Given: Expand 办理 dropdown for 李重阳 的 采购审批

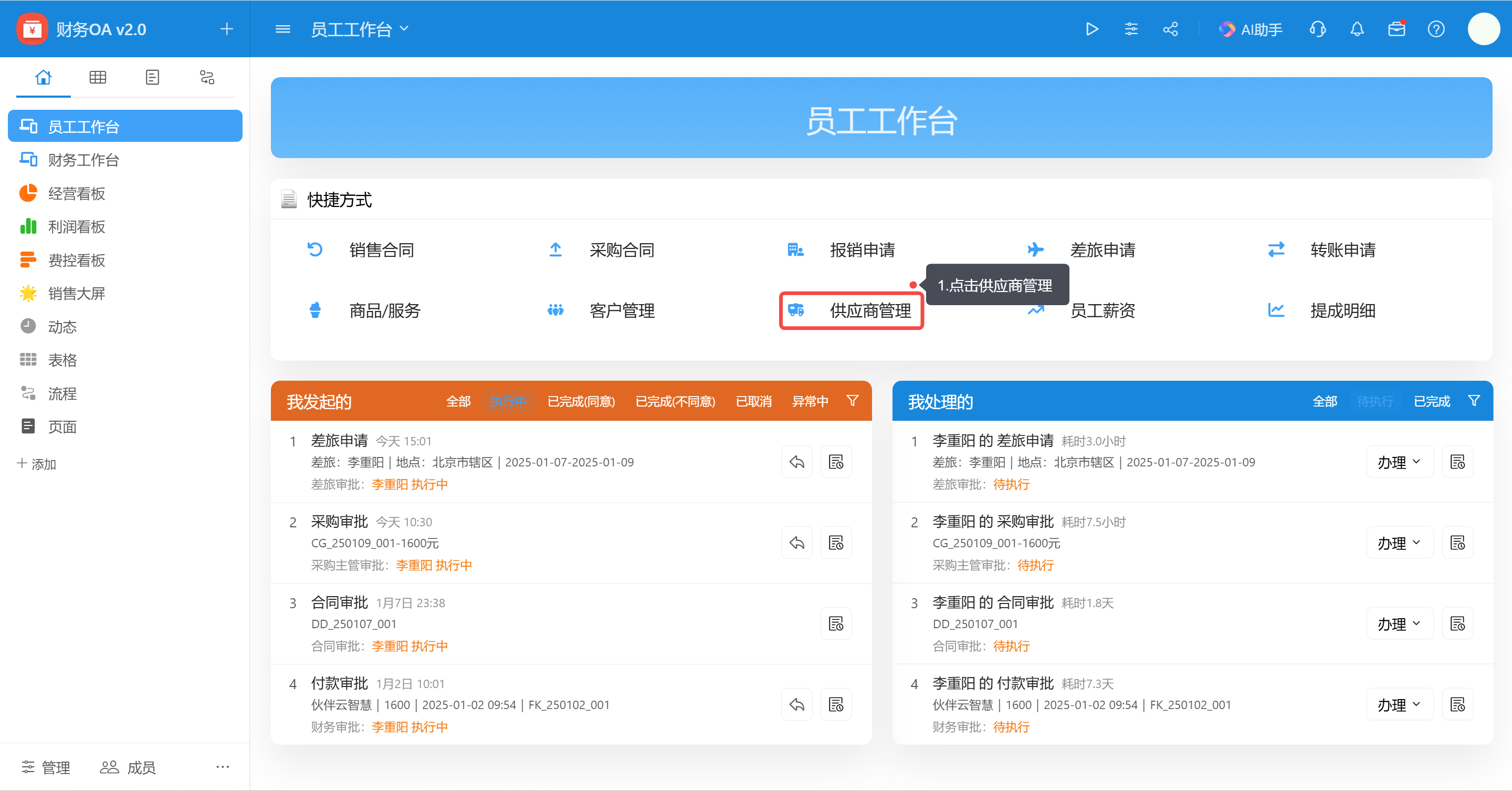Looking at the screenshot, I should pos(1400,543).
